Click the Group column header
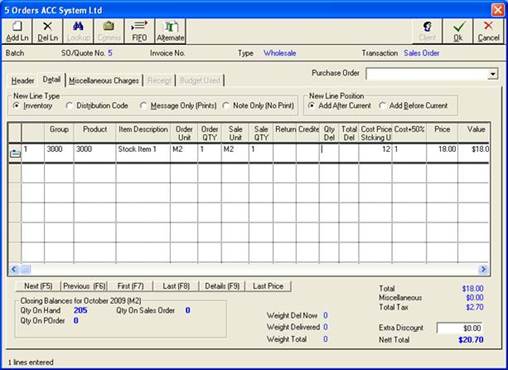 59,133
